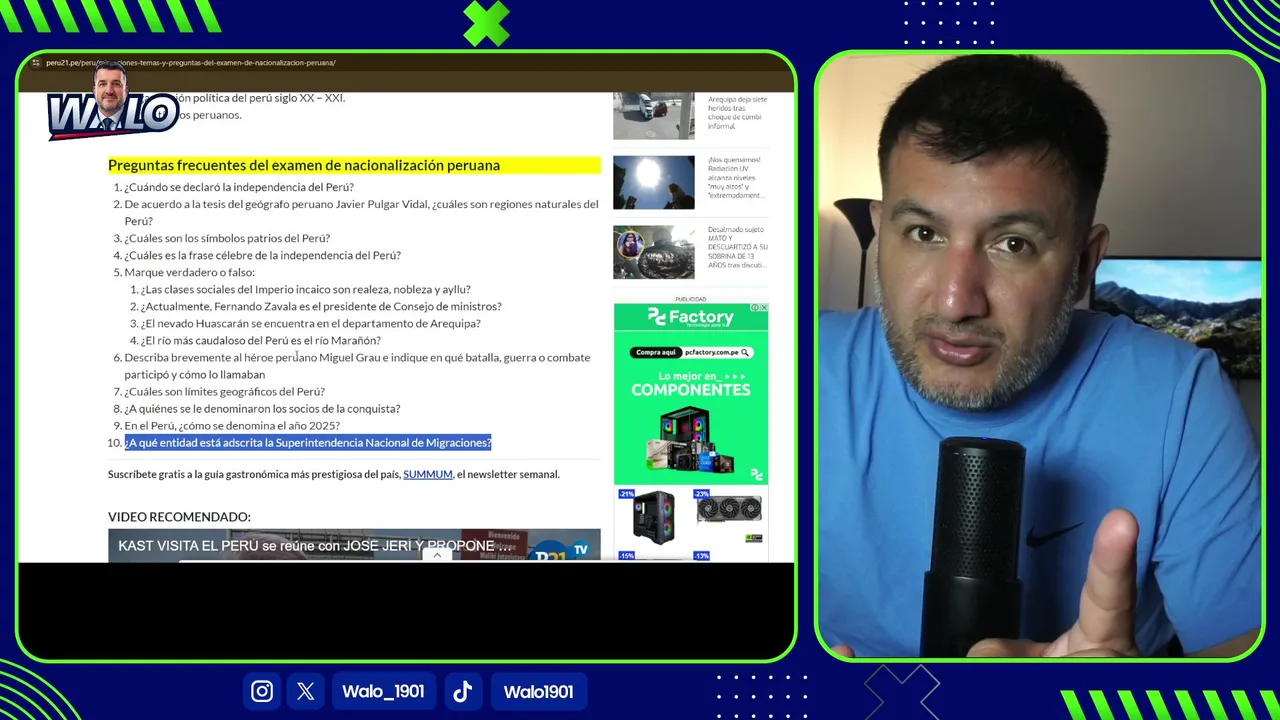1280x720 pixels.
Task: Click 'VIDEO RECOMENDADO:' heading
Action: [179, 517]
